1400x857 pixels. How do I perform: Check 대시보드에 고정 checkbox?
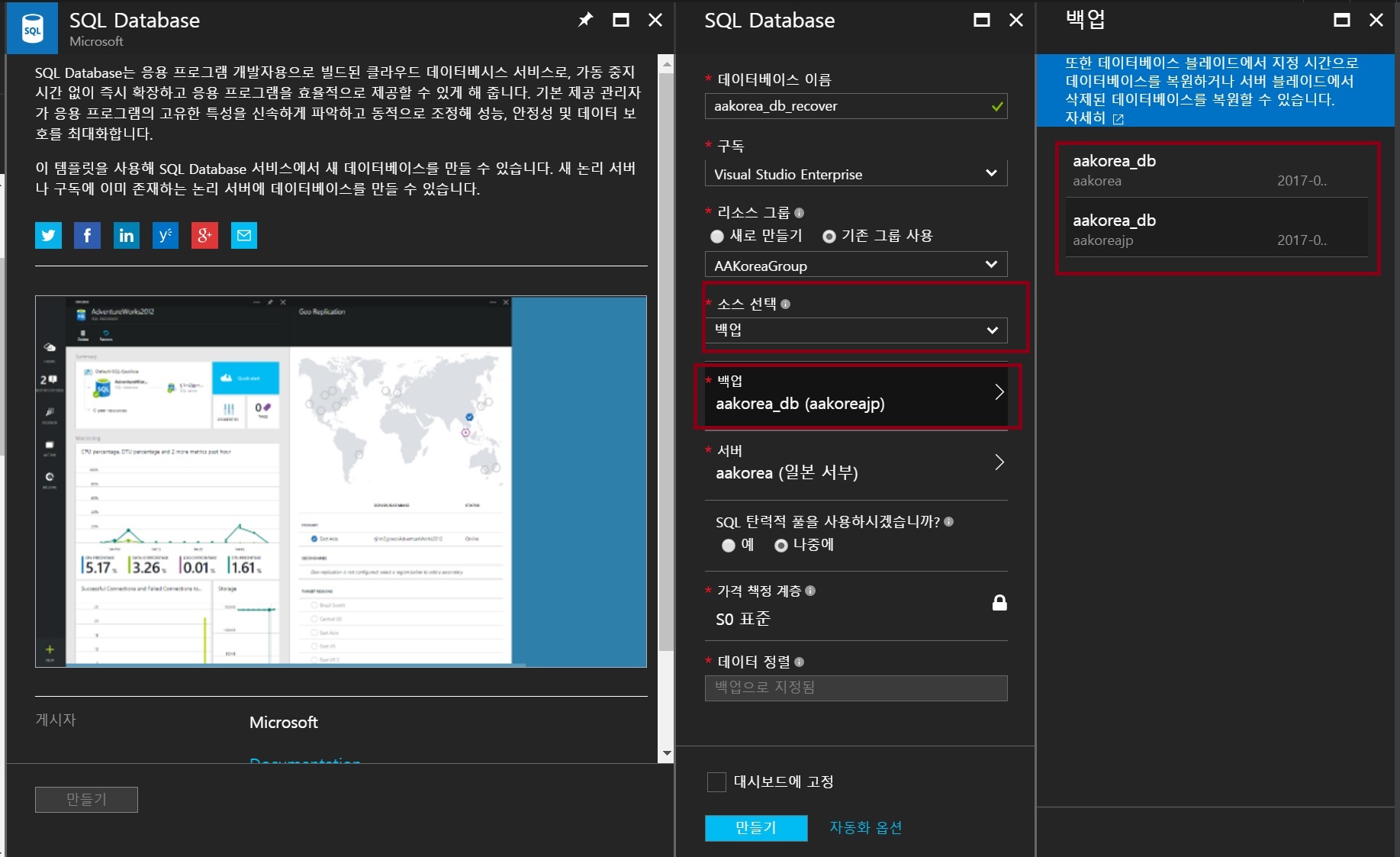716,782
